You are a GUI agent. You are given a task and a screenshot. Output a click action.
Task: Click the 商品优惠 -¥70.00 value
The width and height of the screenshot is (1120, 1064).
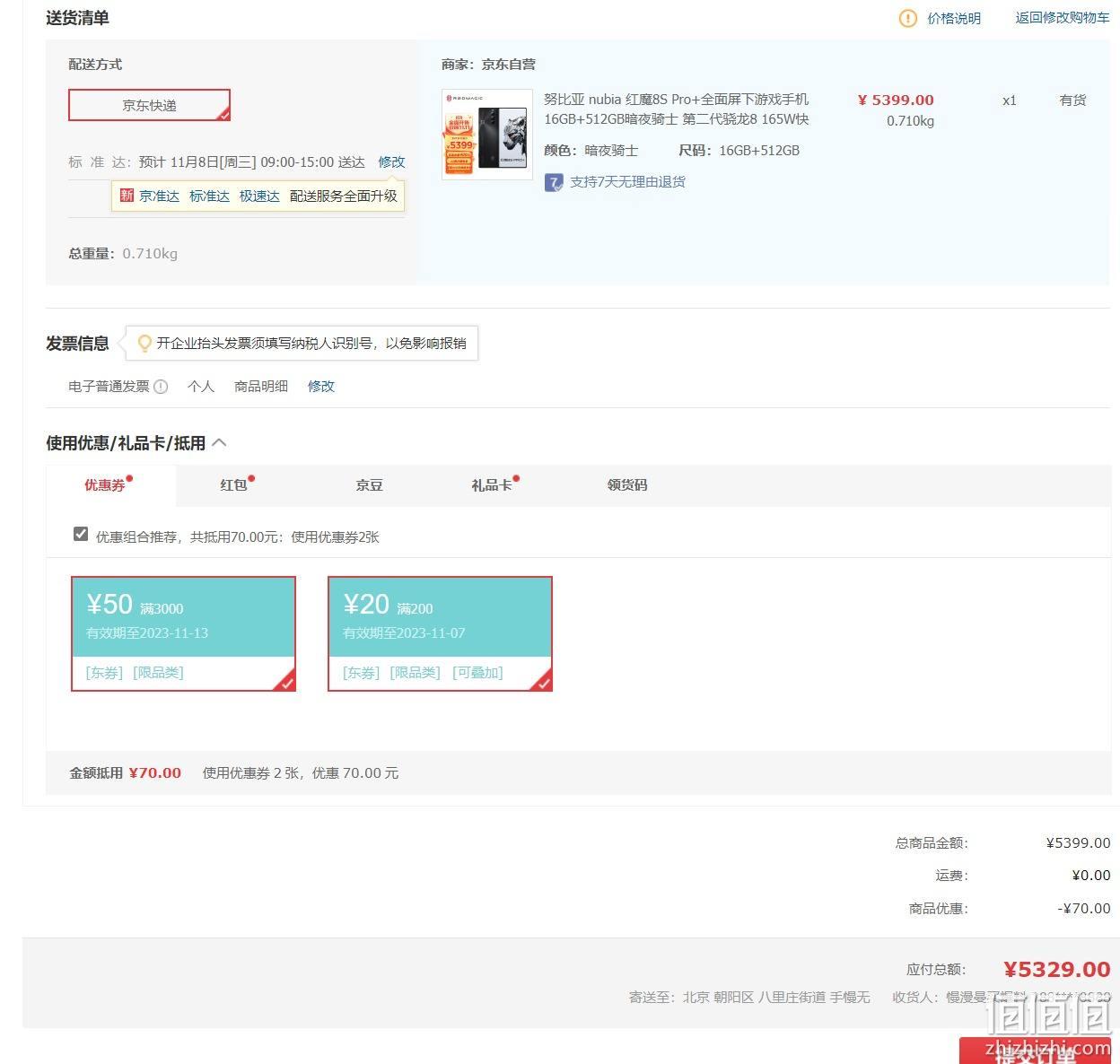pos(1084,909)
